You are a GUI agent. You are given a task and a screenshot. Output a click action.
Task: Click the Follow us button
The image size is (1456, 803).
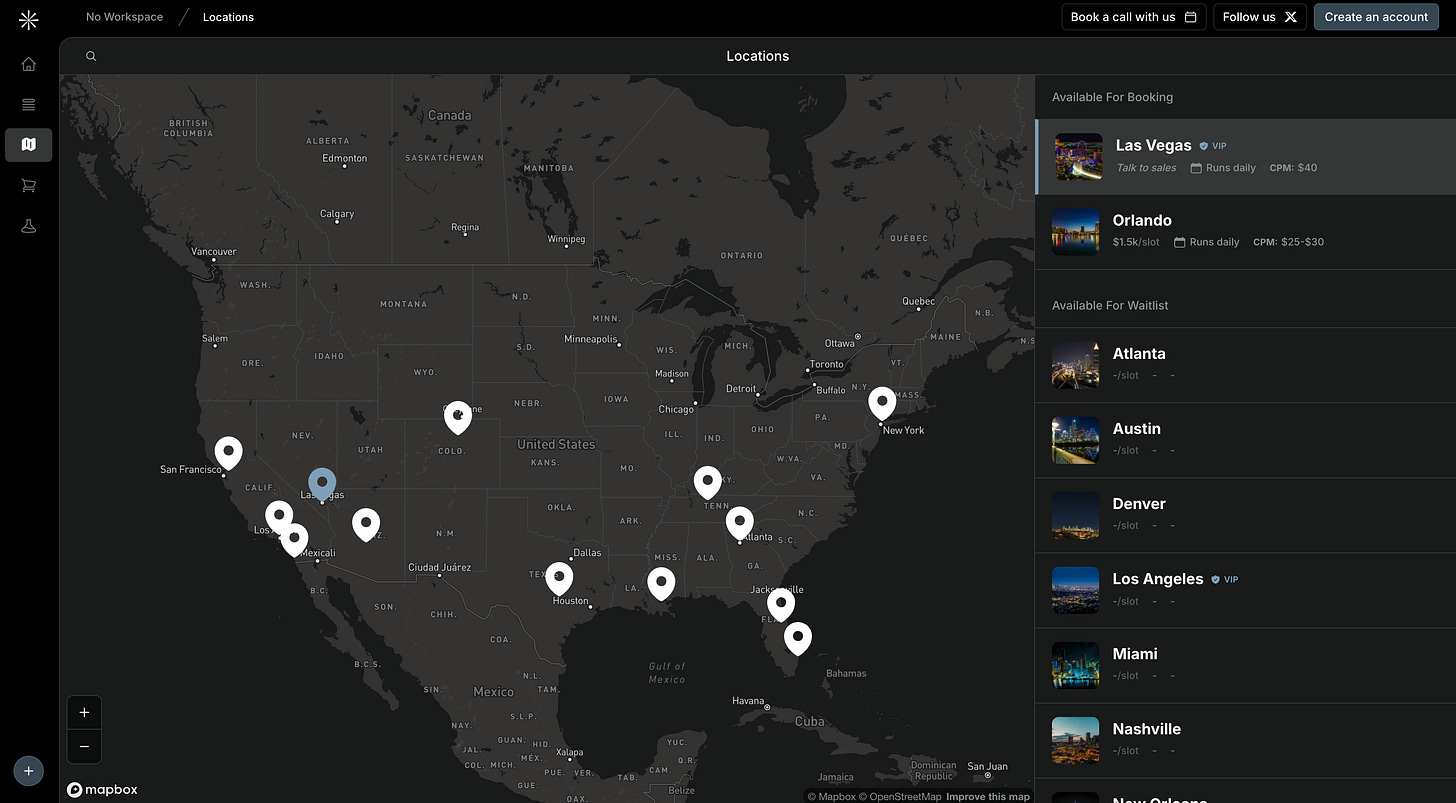pyautogui.click(x=1260, y=17)
